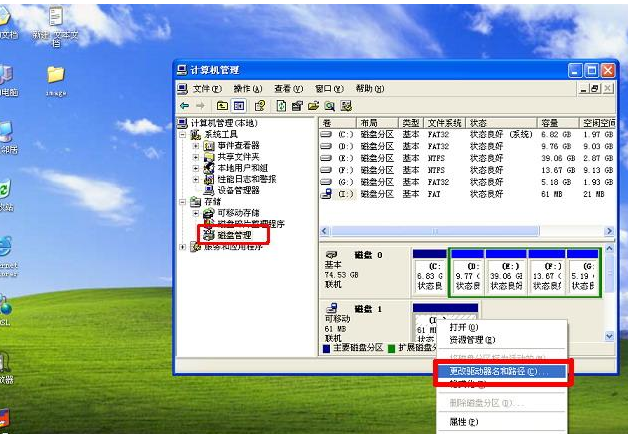Click the Help question-mark toolbar icon

pos(260,106)
